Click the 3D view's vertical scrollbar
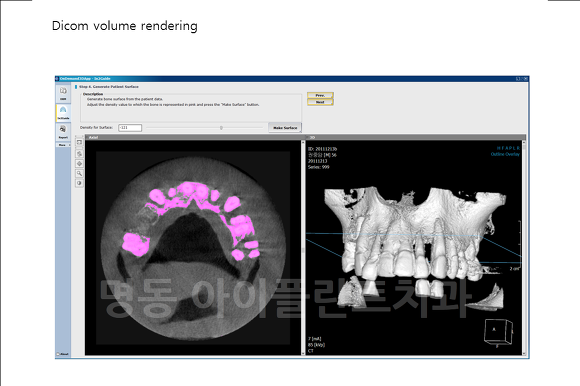The width and height of the screenshot is (580, 386). 524,248
